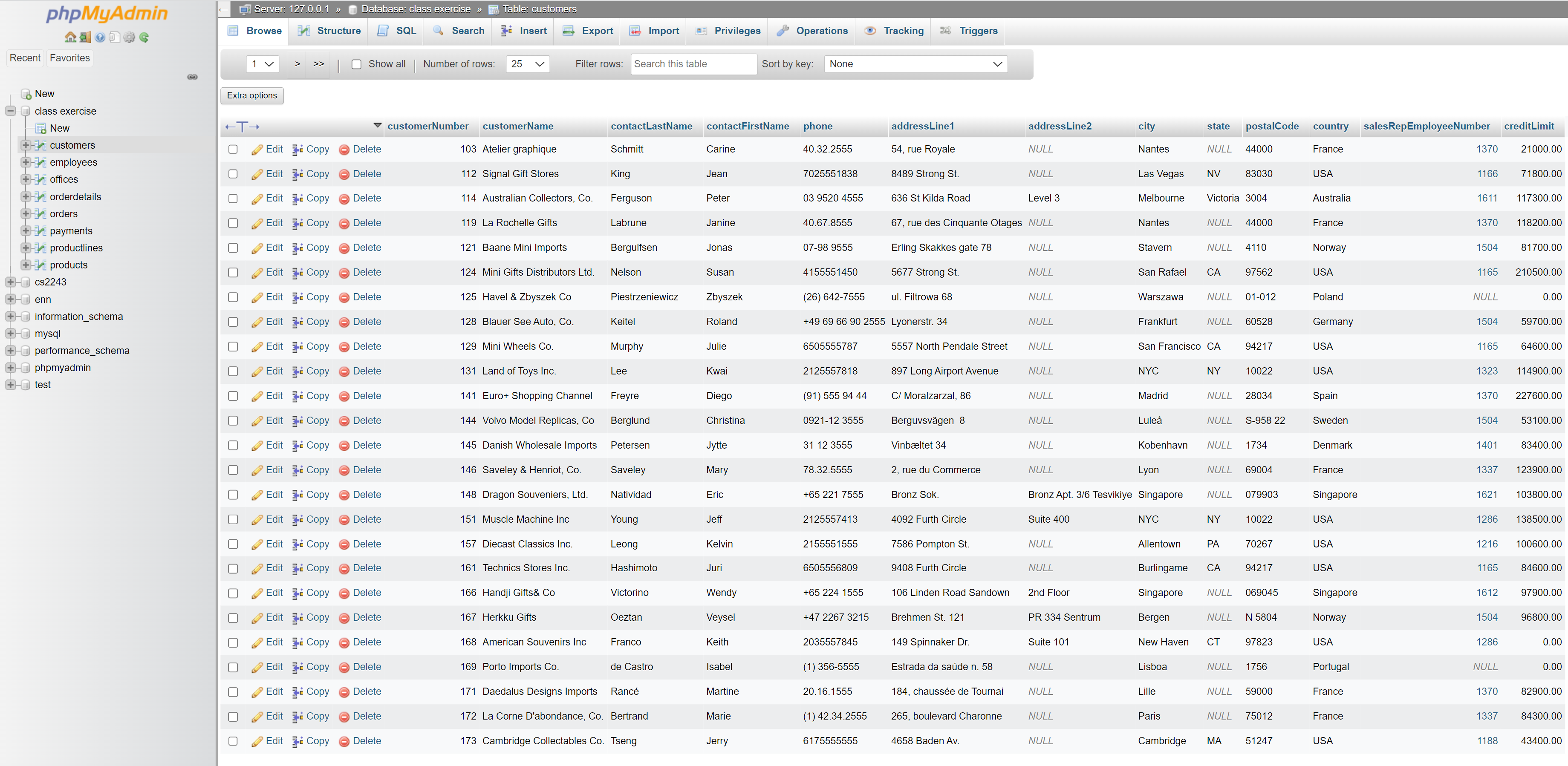Image resolution: width=1568 pixels, height=766 pixels.
Task: Toggle the Show all checkbox
Action: tap(357, 64)
